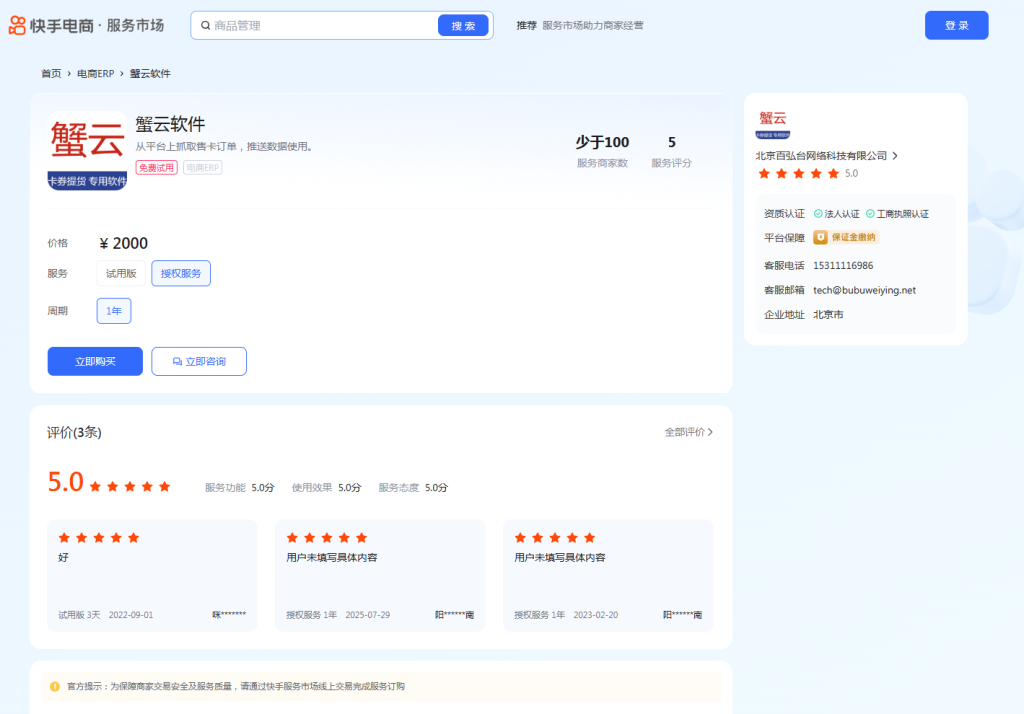The image size is (1024, 714).
Task: Click the 评价(3条) heading
Action: [x=74, y=432]
